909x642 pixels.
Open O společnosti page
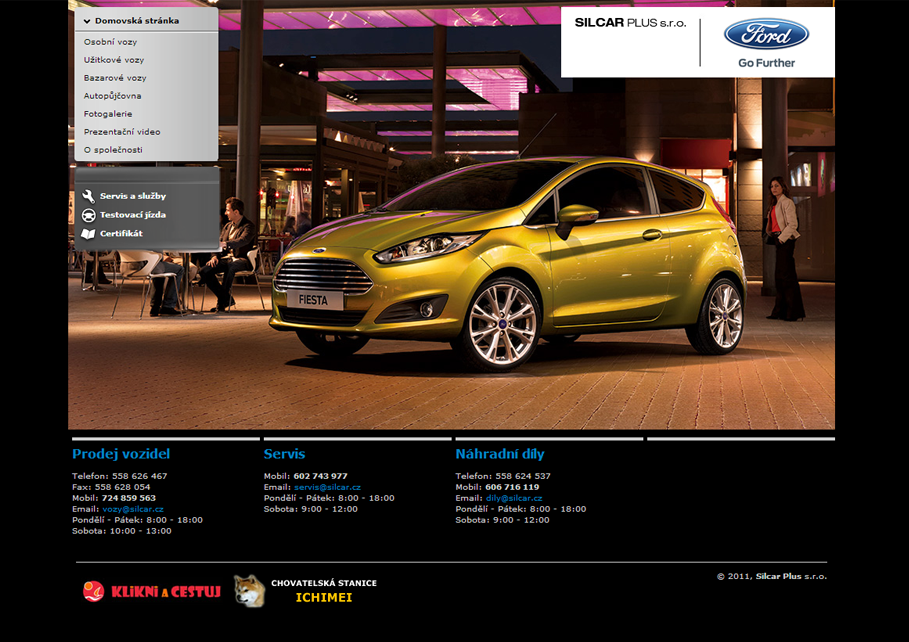coord(113,150)
